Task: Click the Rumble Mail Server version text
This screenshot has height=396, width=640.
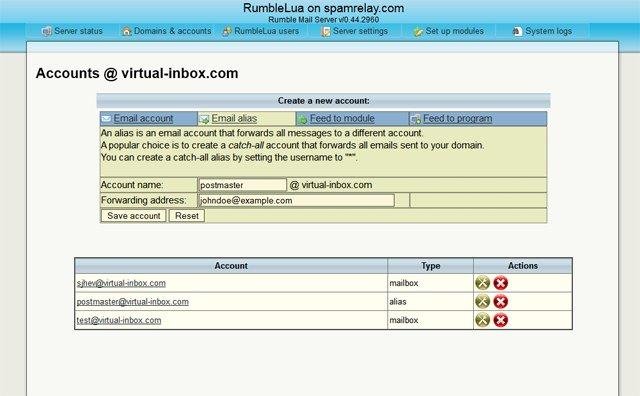Action: coord(323,19)
